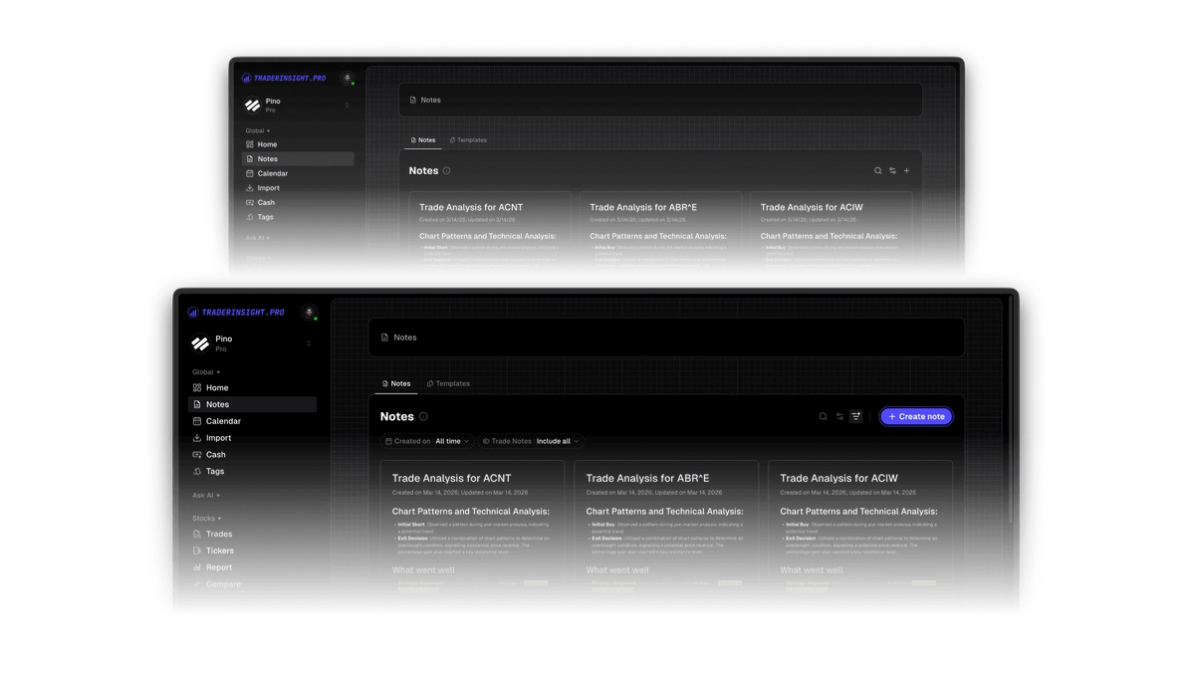The height and width of the screenshot is (673, 1194).
Task: Switch to Templates tab in upper window
Action: tap(468, 140)
